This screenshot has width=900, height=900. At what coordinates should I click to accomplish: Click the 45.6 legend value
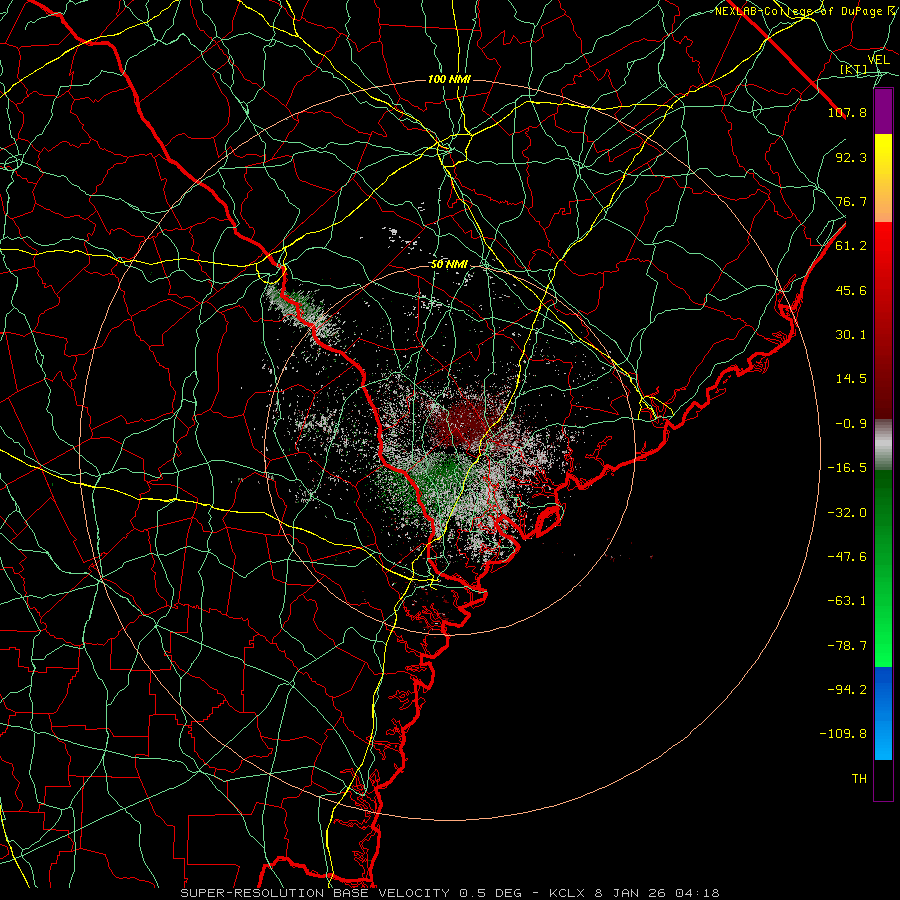click(x=851, y=290)
